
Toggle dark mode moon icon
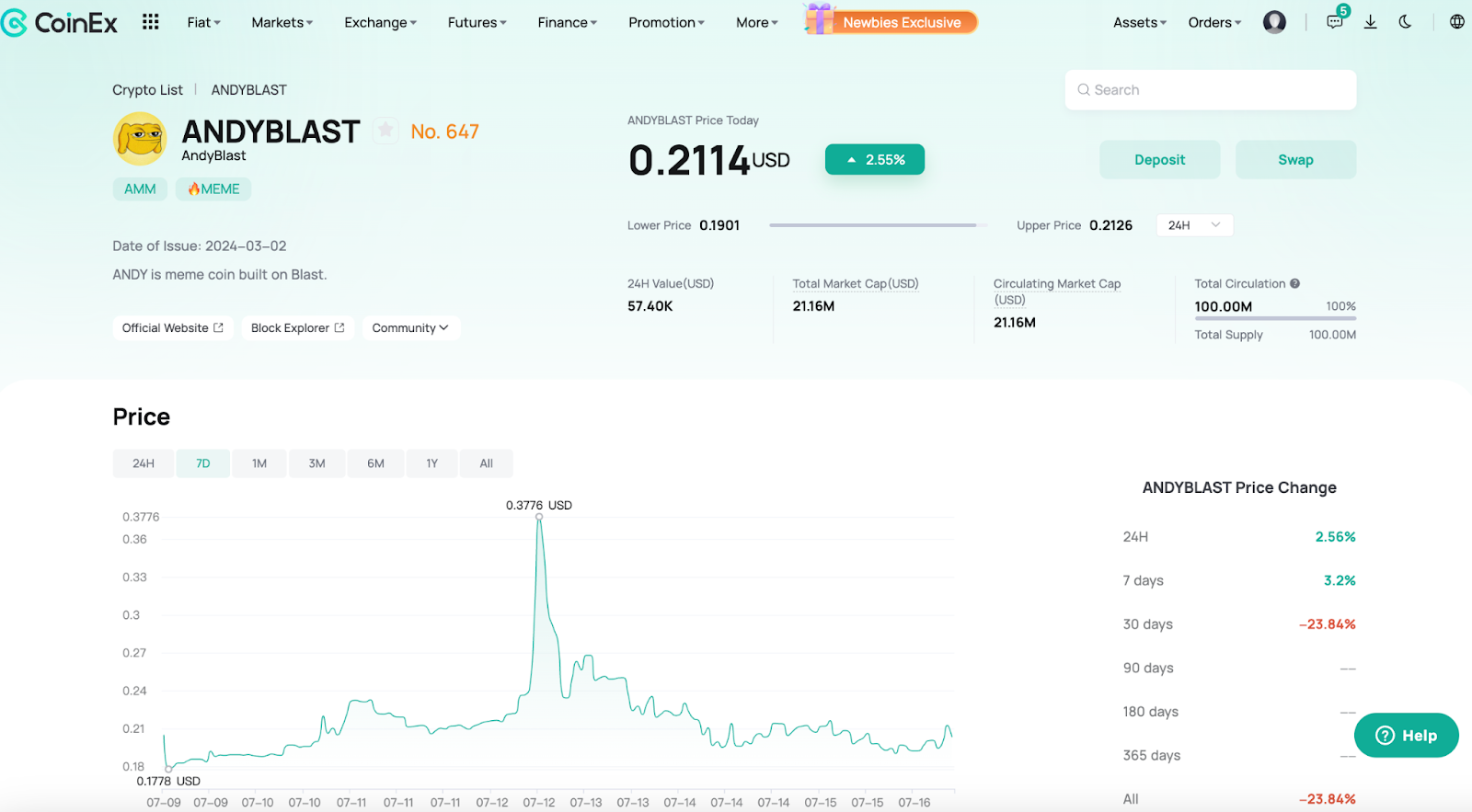tap(1405, 22)
